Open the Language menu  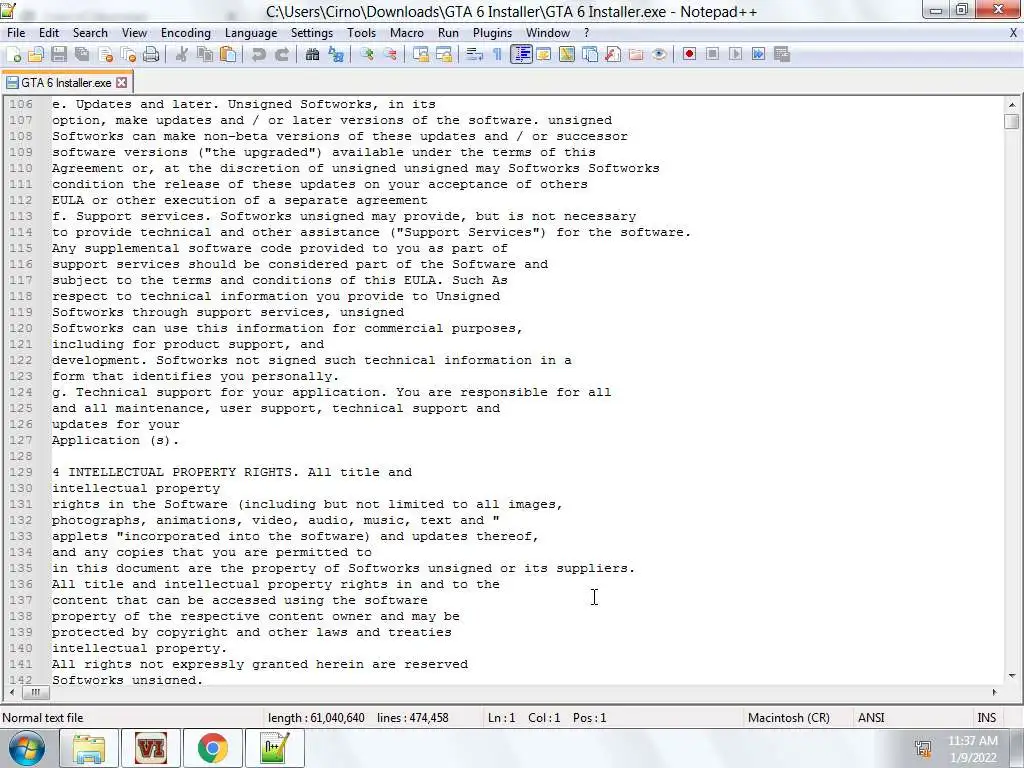[251, 33]
